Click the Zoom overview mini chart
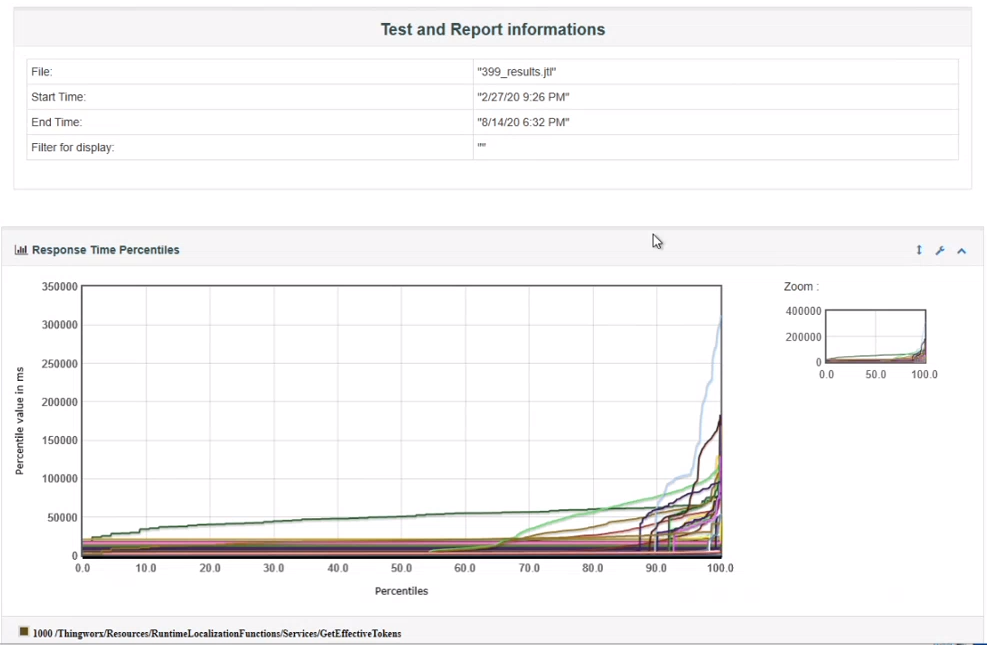 [875, 336]
